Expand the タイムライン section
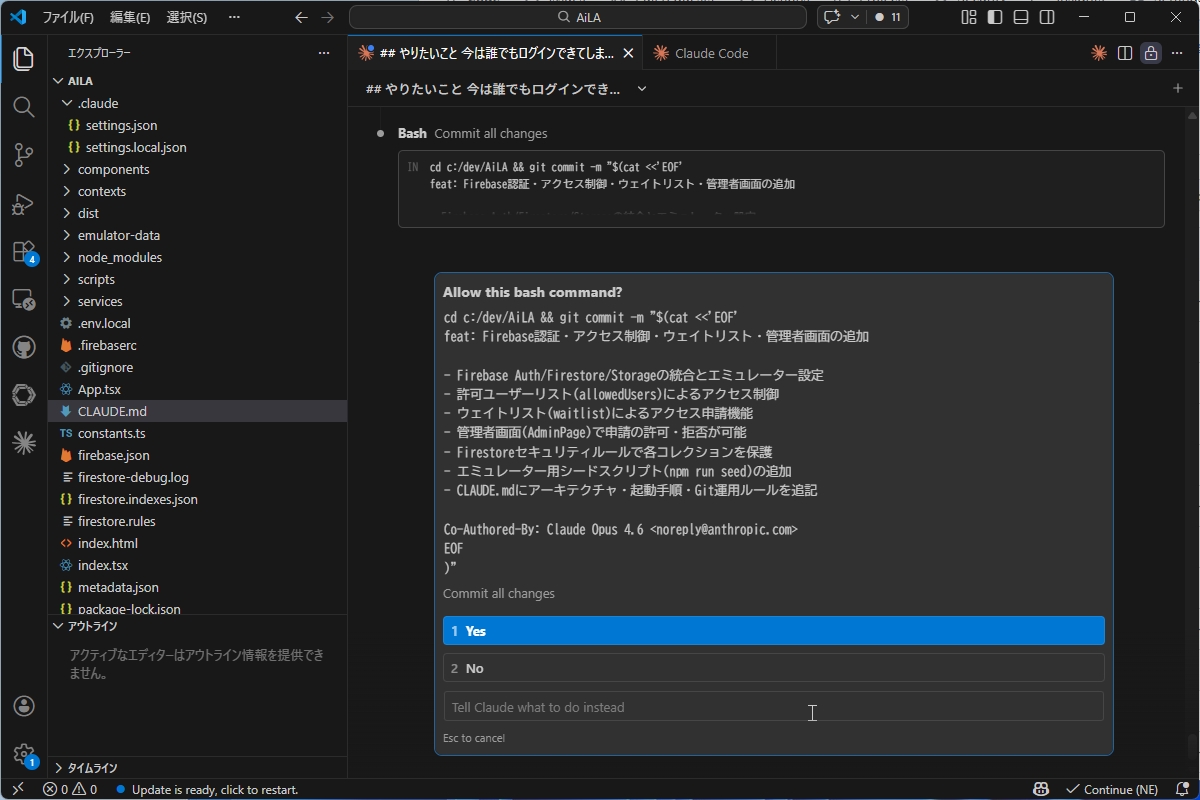 58,768
